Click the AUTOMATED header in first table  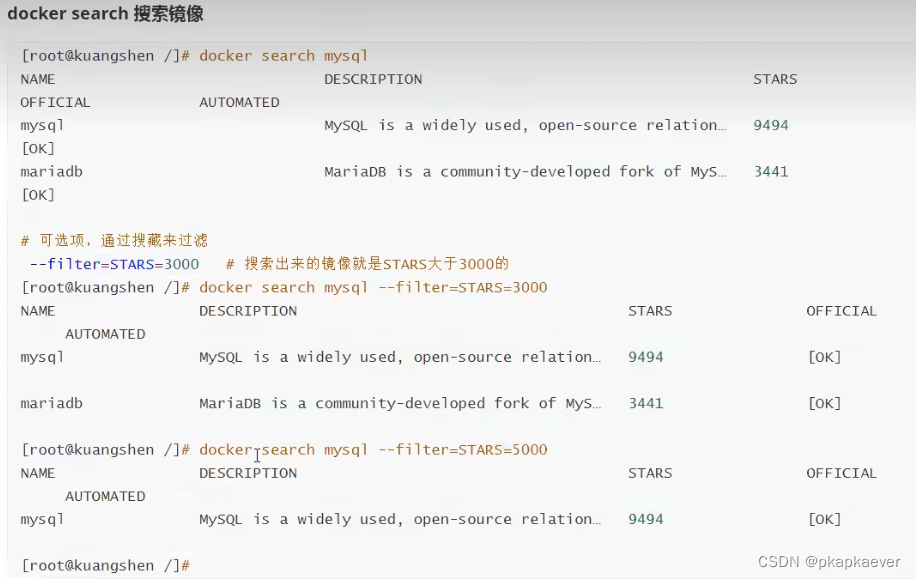click(x=240, y=102)
